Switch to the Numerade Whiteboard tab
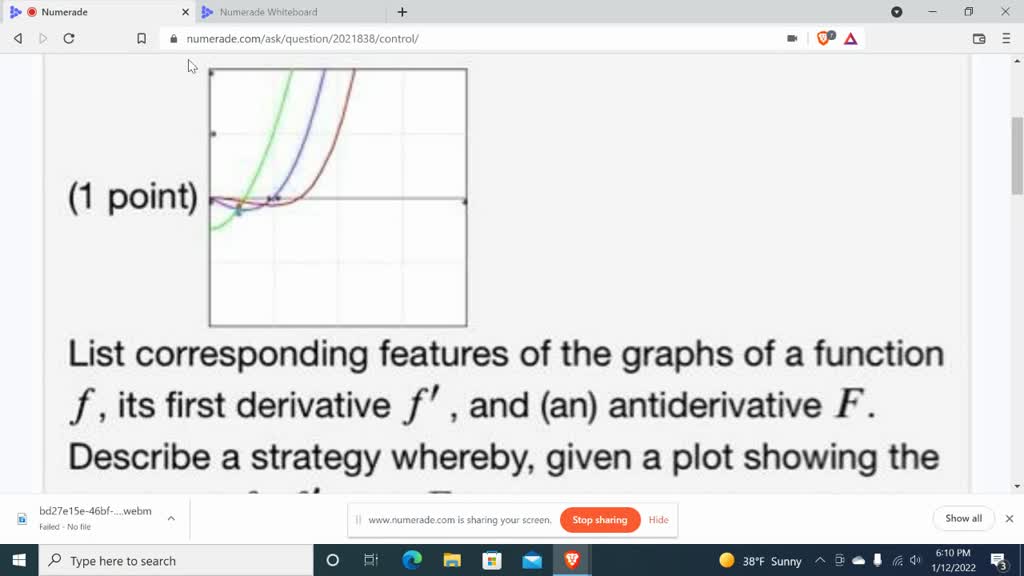The width and height of the screenshot is (1024, 576). pyautogui.click(x=270, y=13)
